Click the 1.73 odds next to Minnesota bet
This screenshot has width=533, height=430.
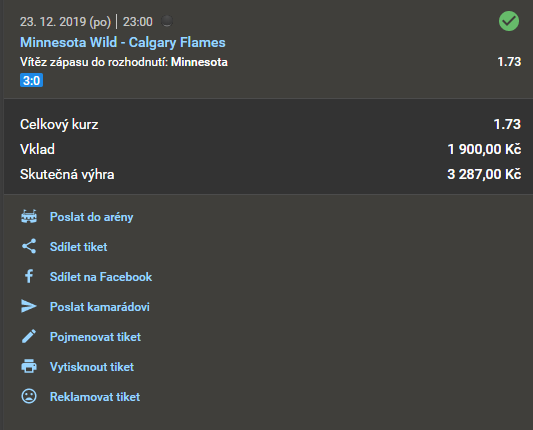click(x=509, y=62)
